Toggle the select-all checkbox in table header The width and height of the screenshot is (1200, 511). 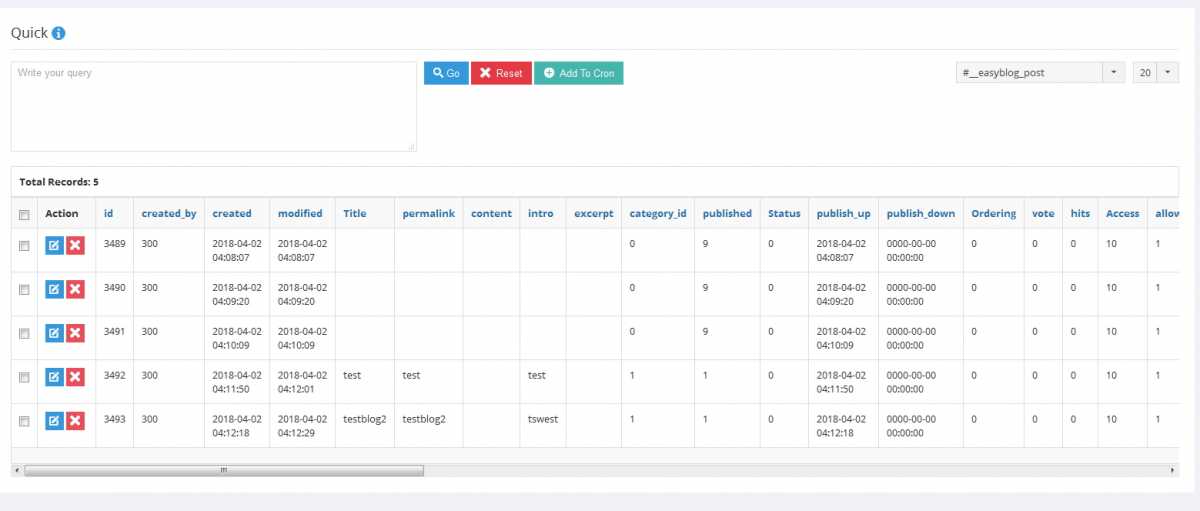24,214
